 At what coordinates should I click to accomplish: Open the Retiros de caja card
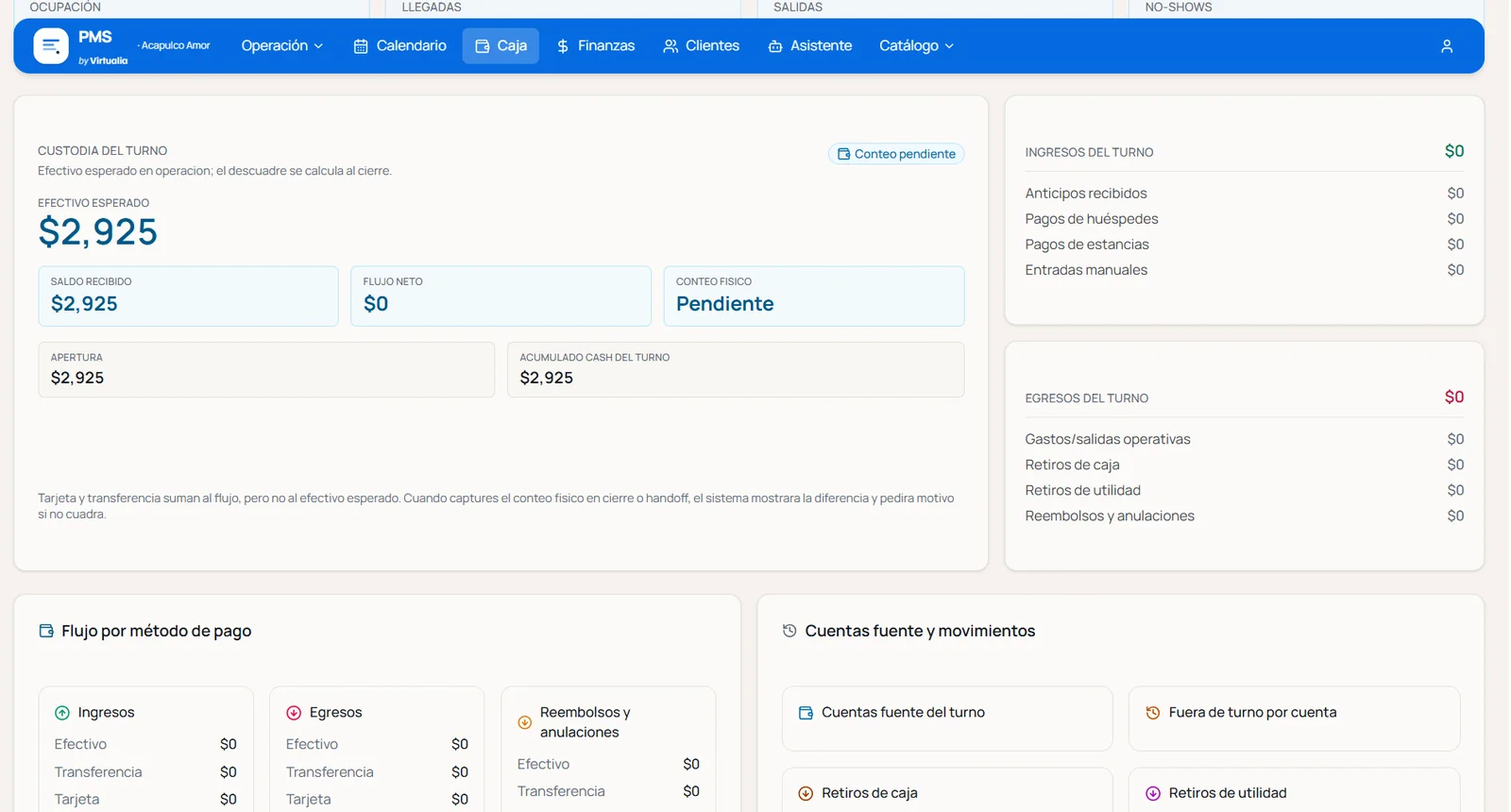point(947,791)
